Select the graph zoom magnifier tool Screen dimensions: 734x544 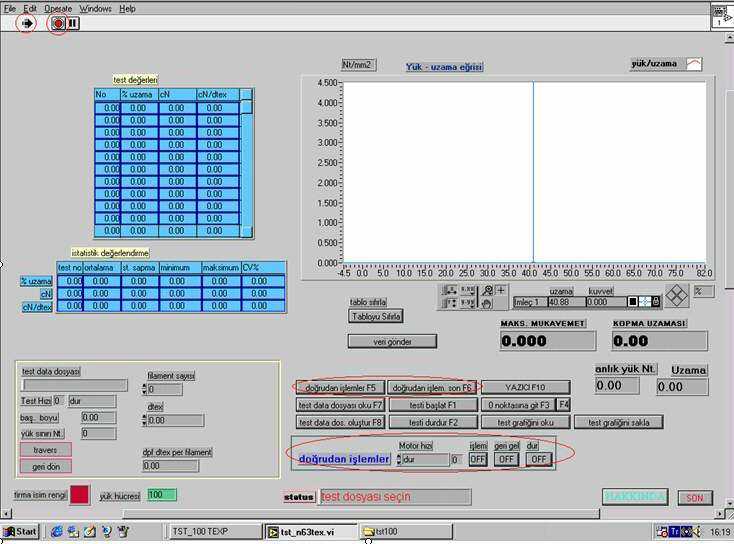(x=487, y=291)
